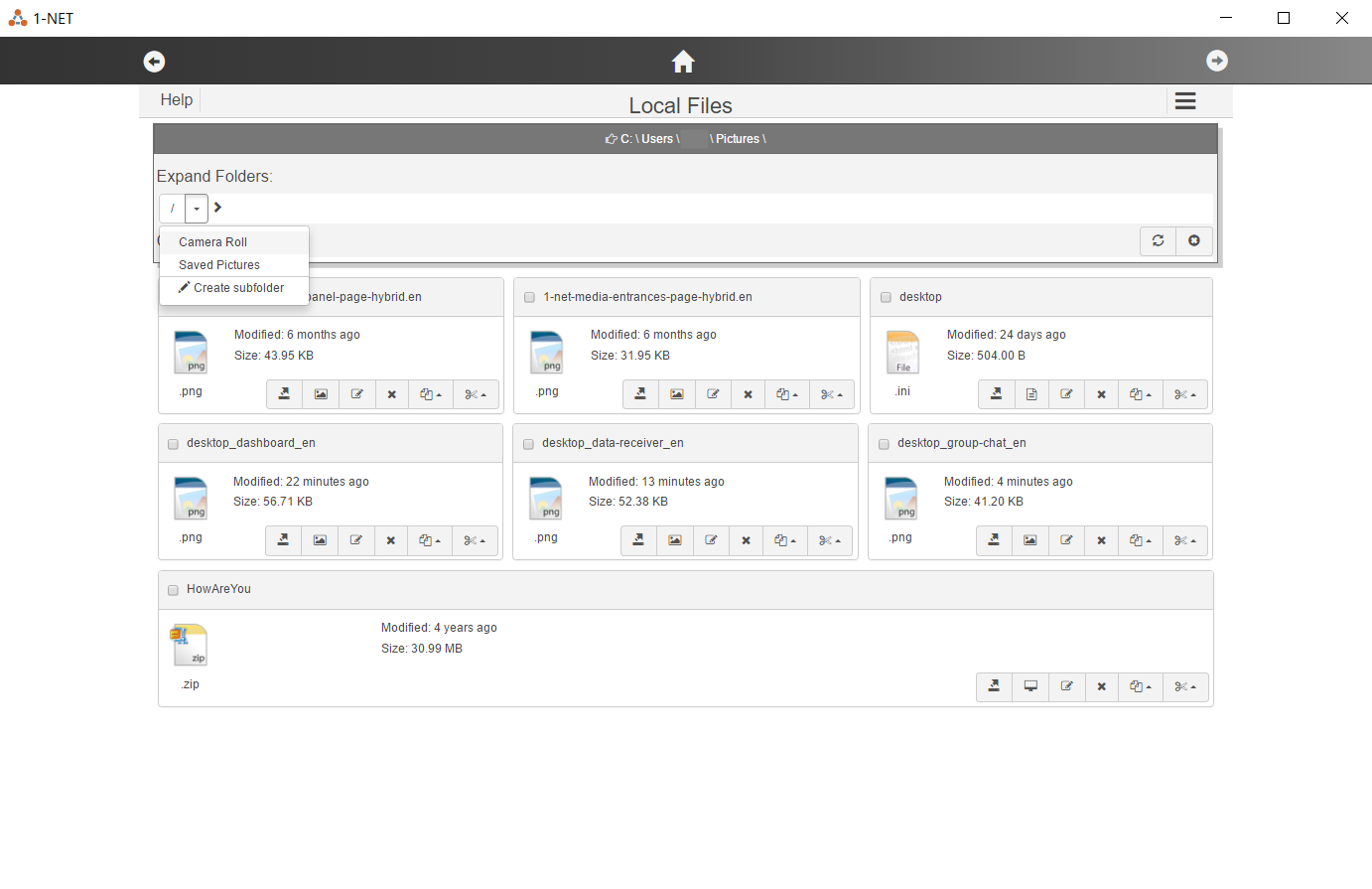The height and width of the screenshot is (889, 1372).
Task: Select Saved Pictures from folder menu
Action: click(x=219, y=265)
